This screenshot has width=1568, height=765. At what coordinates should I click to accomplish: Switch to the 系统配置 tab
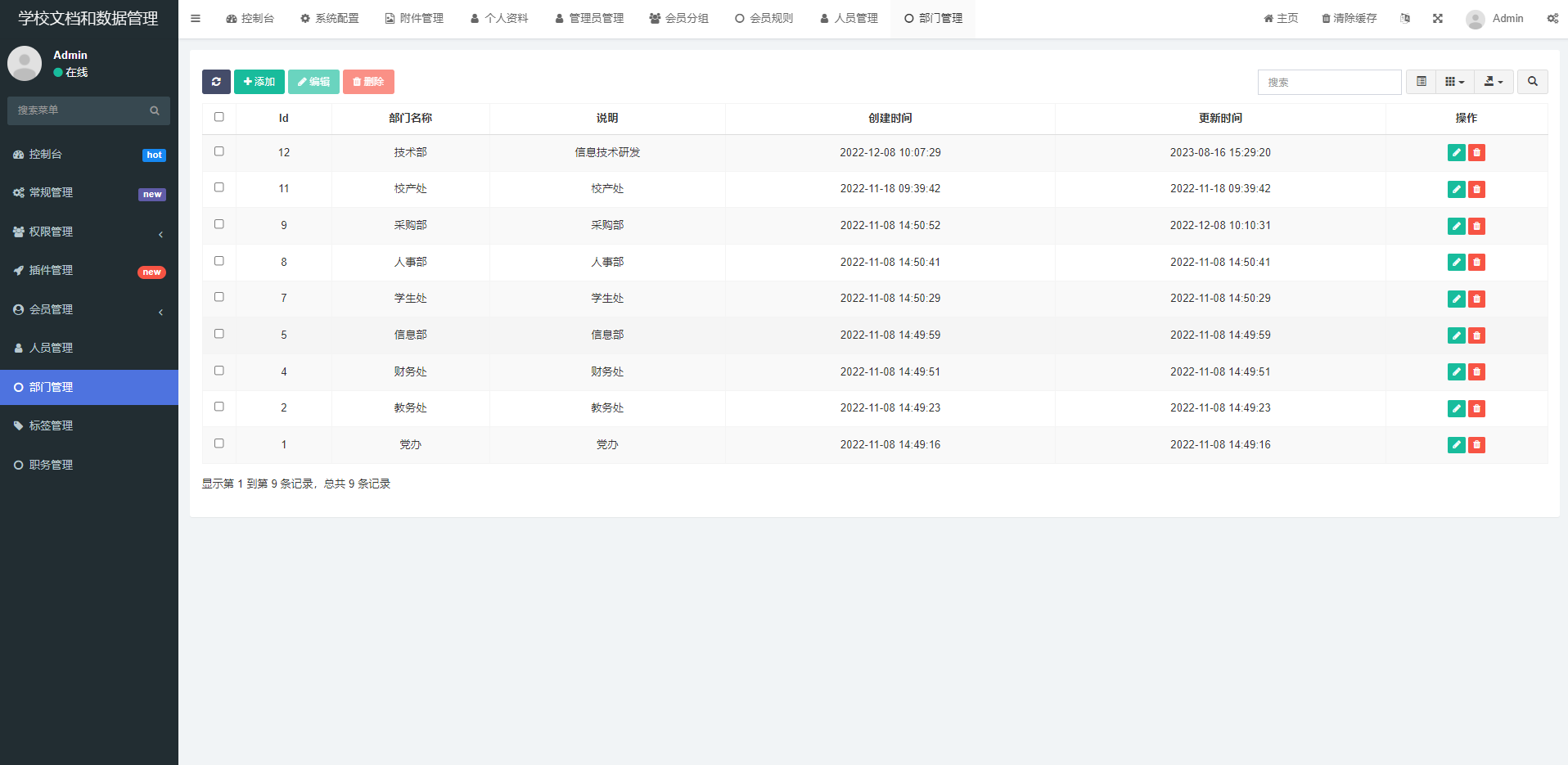tap(330, 18)
